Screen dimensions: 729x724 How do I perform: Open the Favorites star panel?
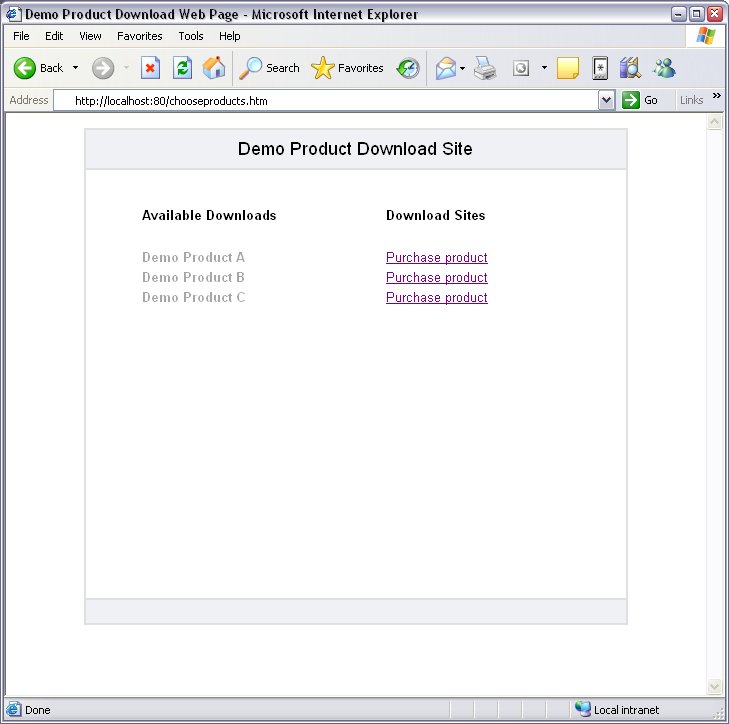pyautogui.click(x=348, y=68)
